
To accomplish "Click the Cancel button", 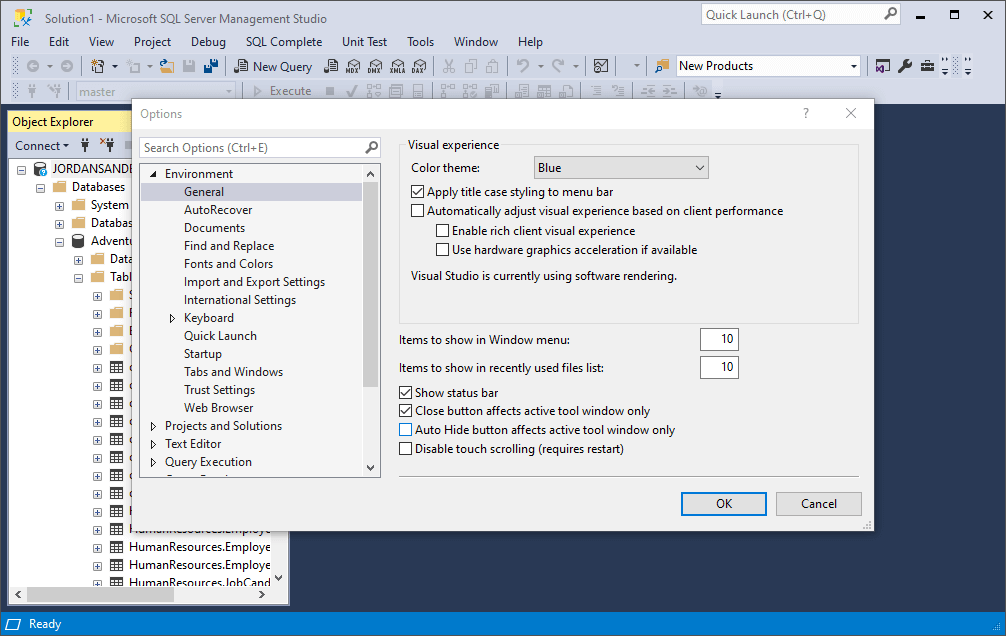I will pyautogui.click(x=819, y=504).
